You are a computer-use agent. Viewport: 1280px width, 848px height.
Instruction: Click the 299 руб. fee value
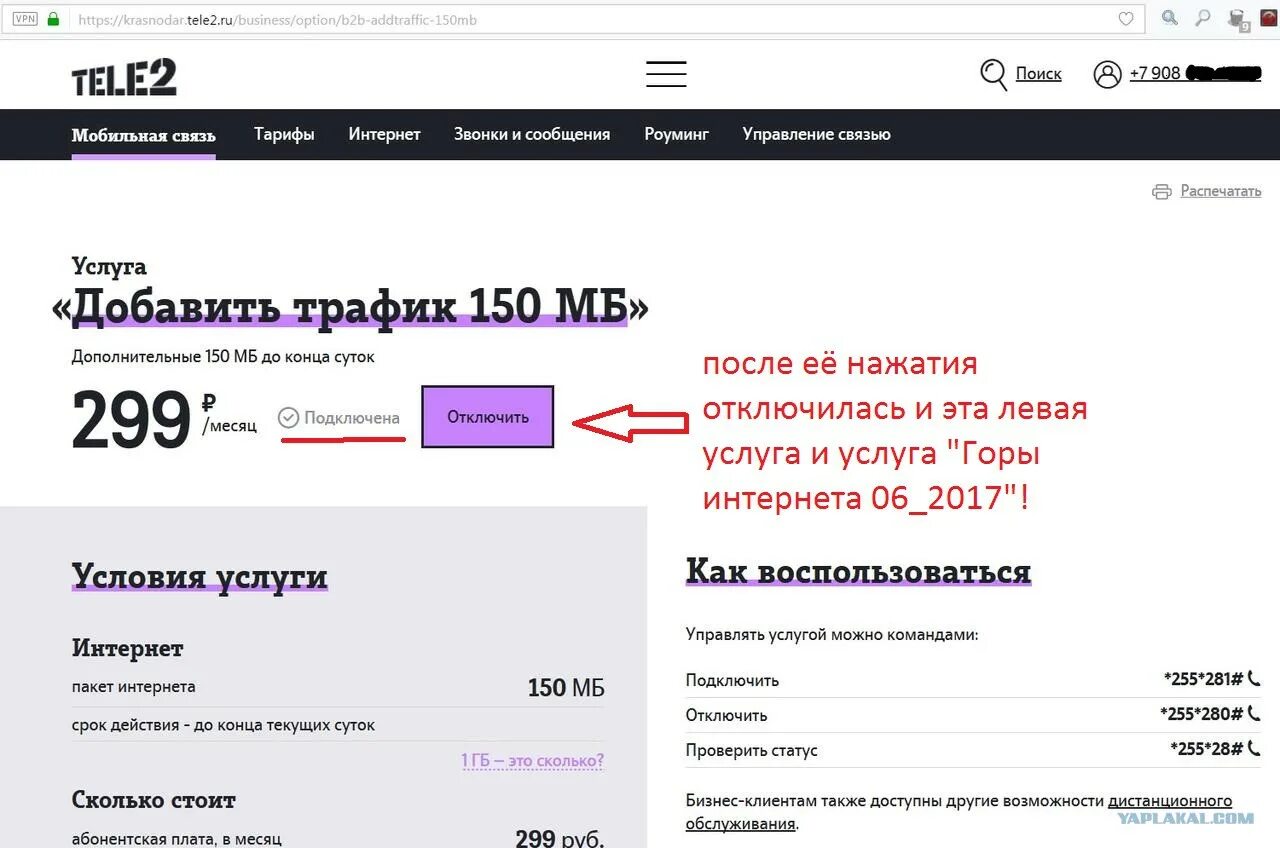560,838
